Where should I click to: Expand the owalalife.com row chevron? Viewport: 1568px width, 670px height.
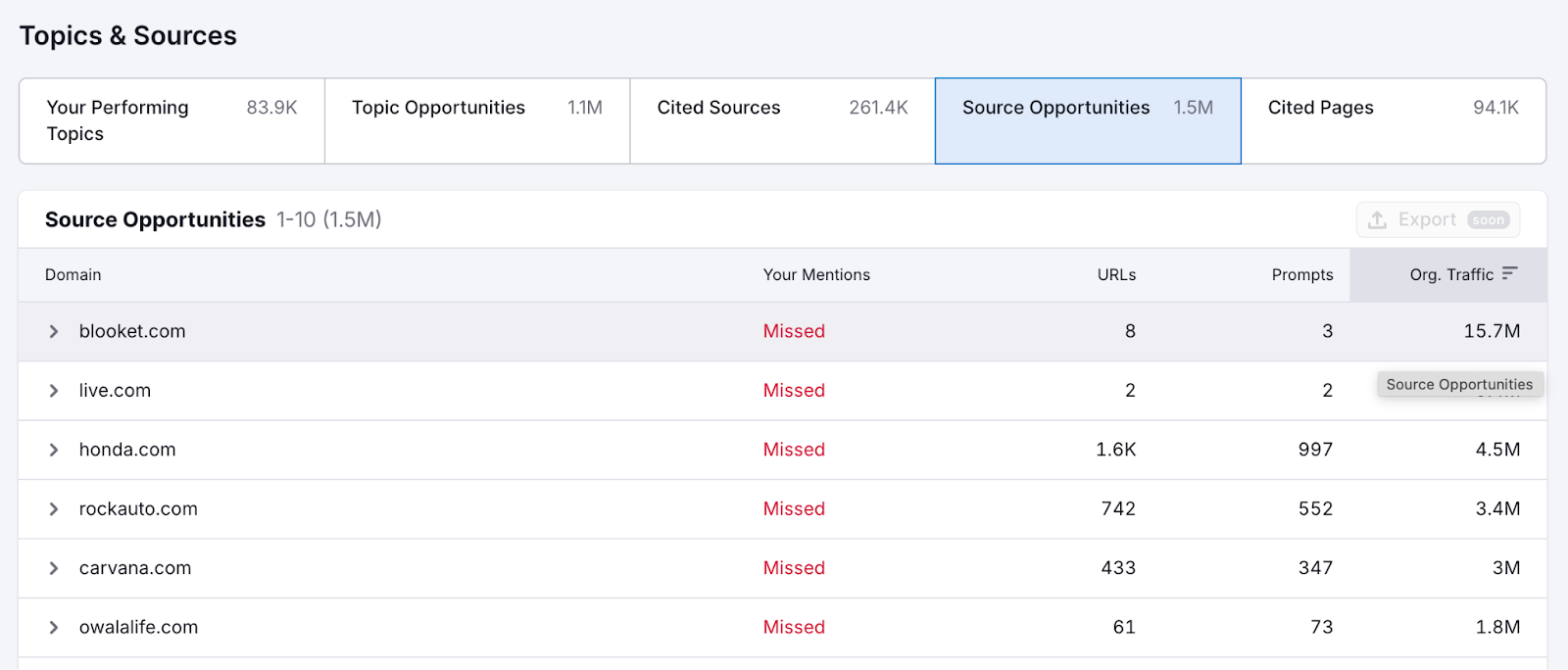click(x=54, y=628)
